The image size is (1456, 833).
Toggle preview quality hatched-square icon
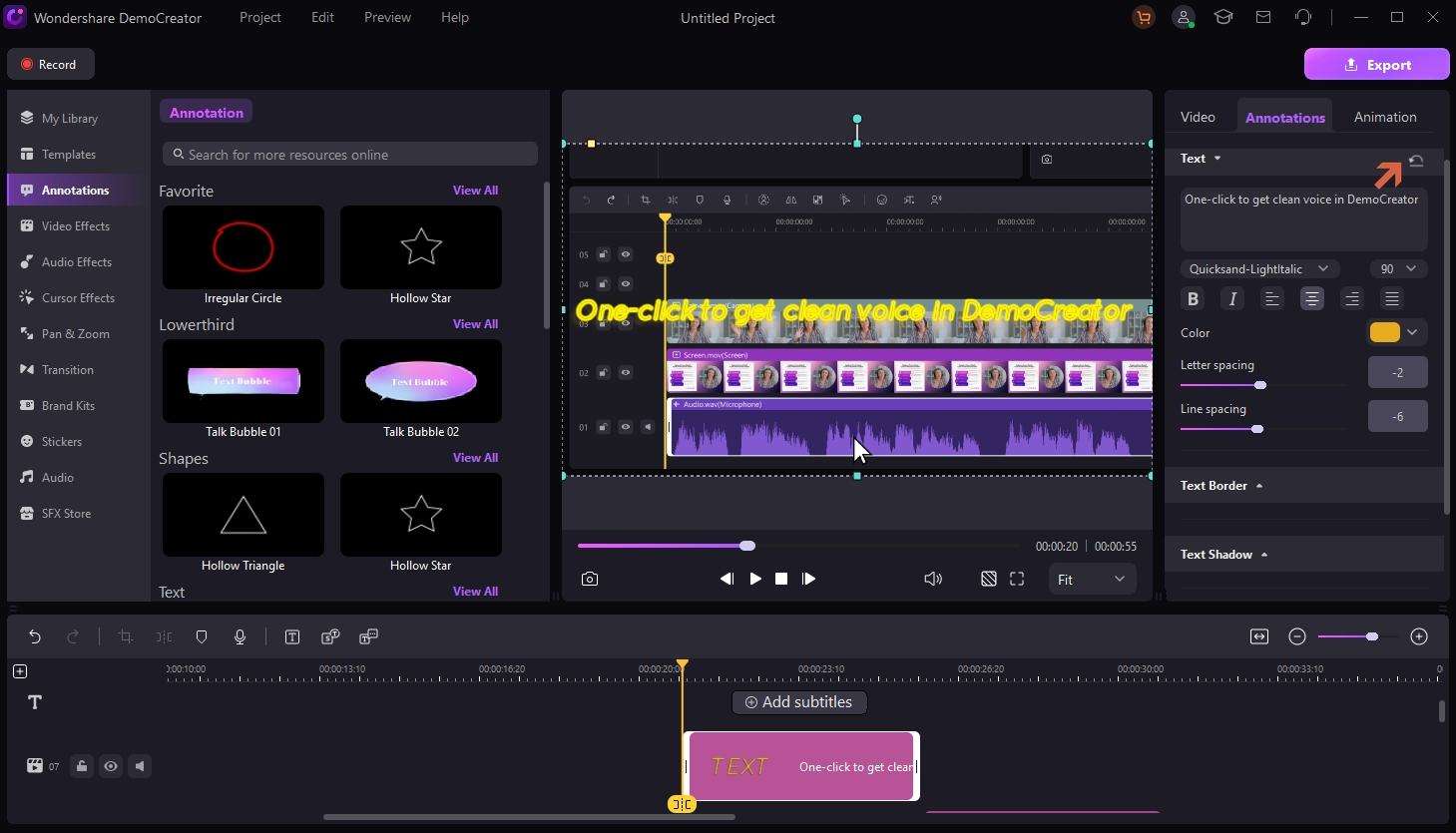989,579
